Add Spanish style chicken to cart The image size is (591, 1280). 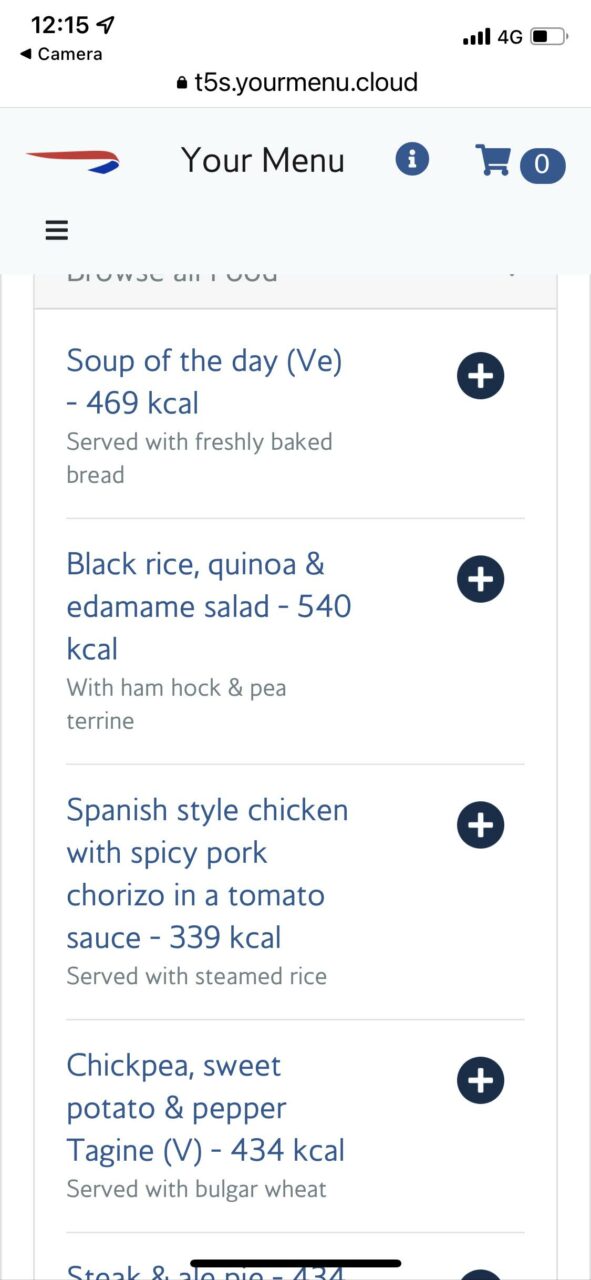coord(480,825)
